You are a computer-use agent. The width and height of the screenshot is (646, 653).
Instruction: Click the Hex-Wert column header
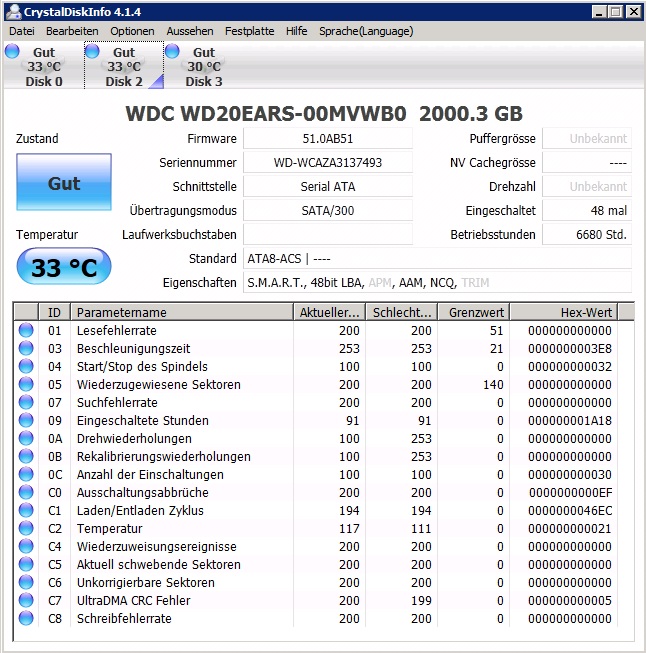pos(564,312)
